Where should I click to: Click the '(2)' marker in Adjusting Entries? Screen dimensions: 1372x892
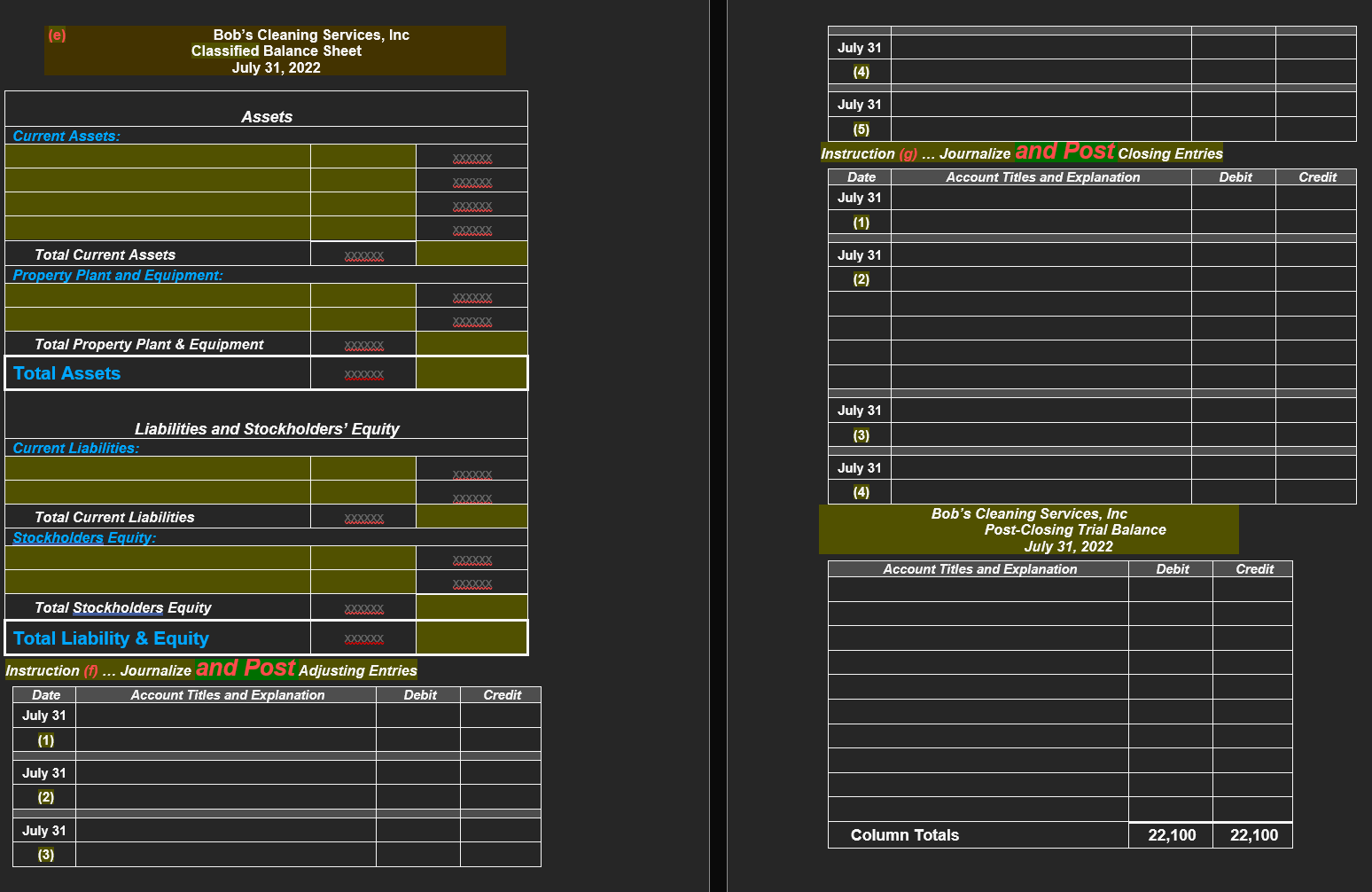pyautogui.click(x=46, y=796)
